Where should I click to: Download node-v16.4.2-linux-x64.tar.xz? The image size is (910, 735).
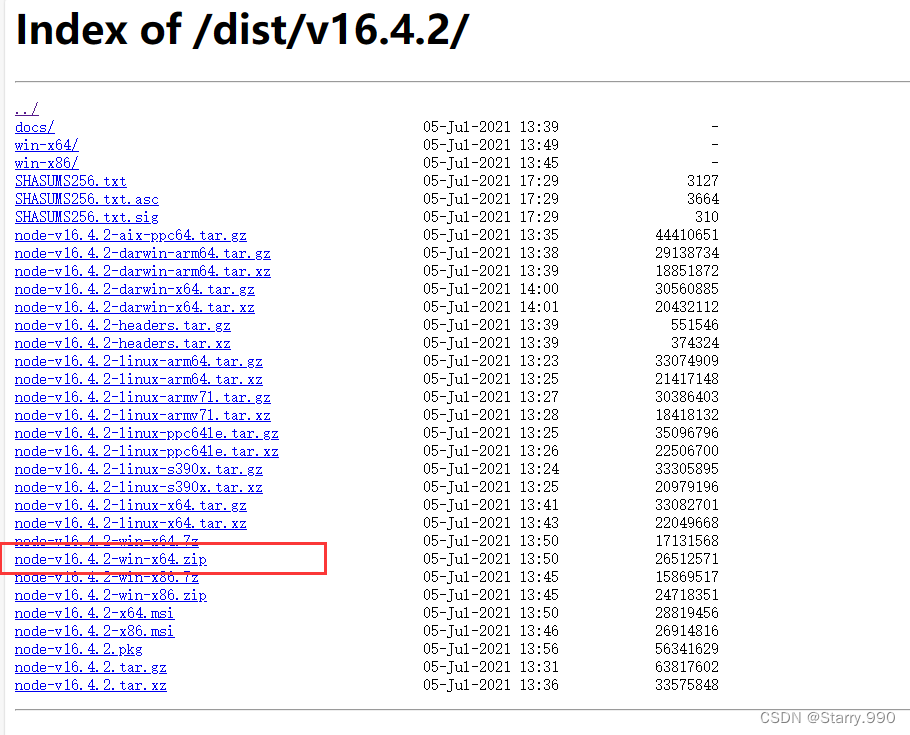tap(131, 523)
